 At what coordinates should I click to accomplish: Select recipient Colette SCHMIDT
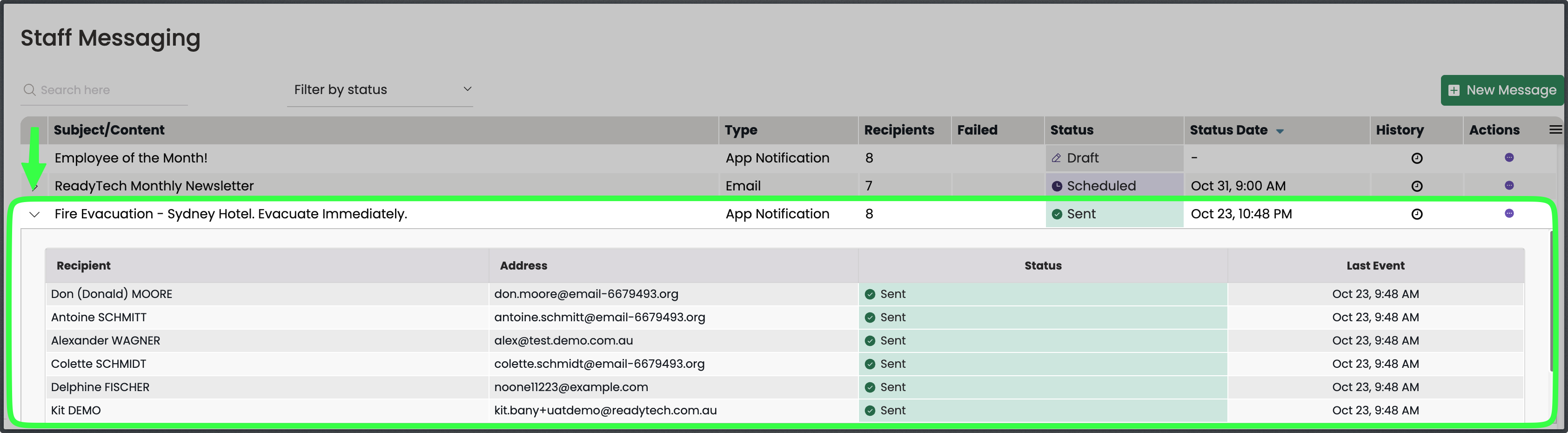[99, 364]
